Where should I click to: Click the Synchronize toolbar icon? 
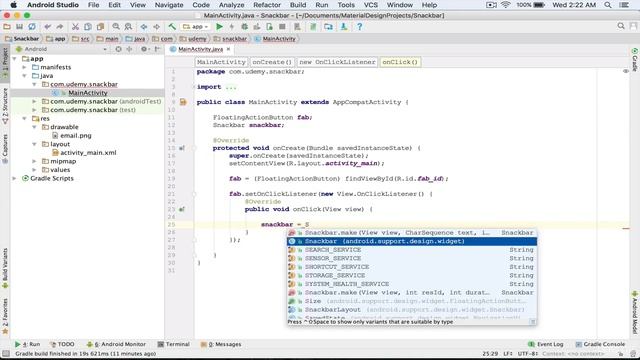32,27
